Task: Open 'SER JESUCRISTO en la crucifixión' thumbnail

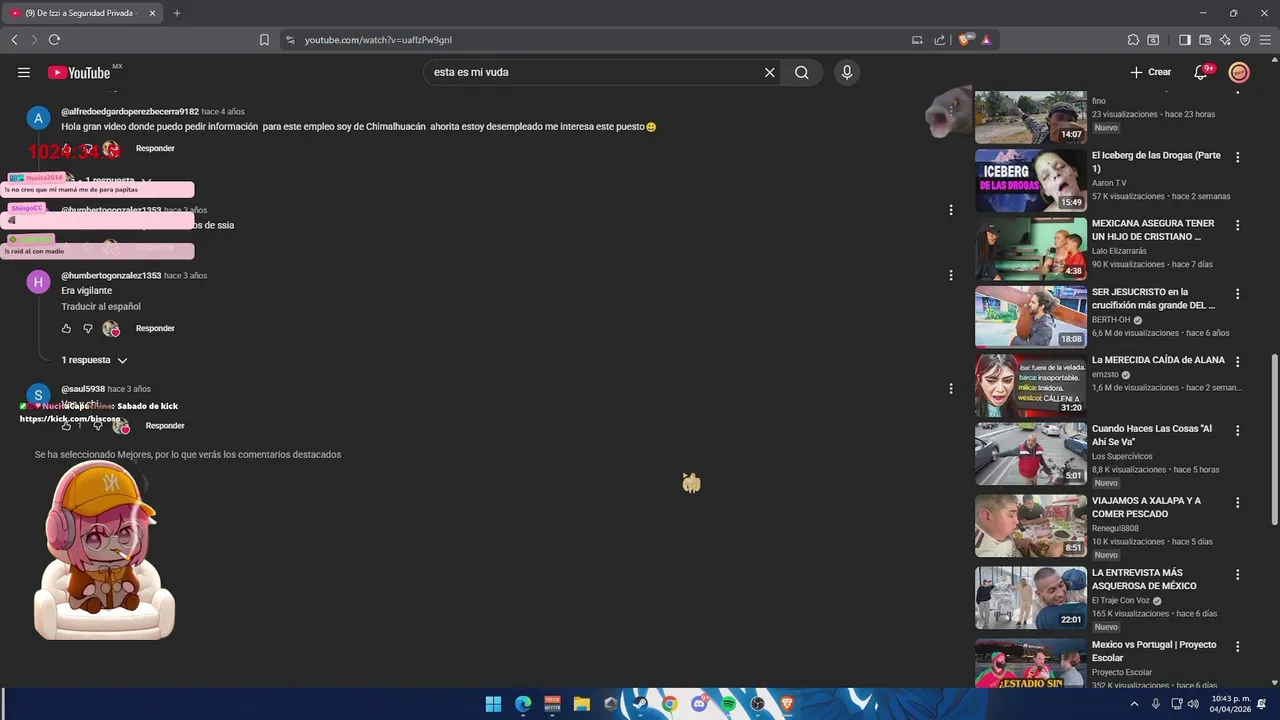Action: (1031, 317)
